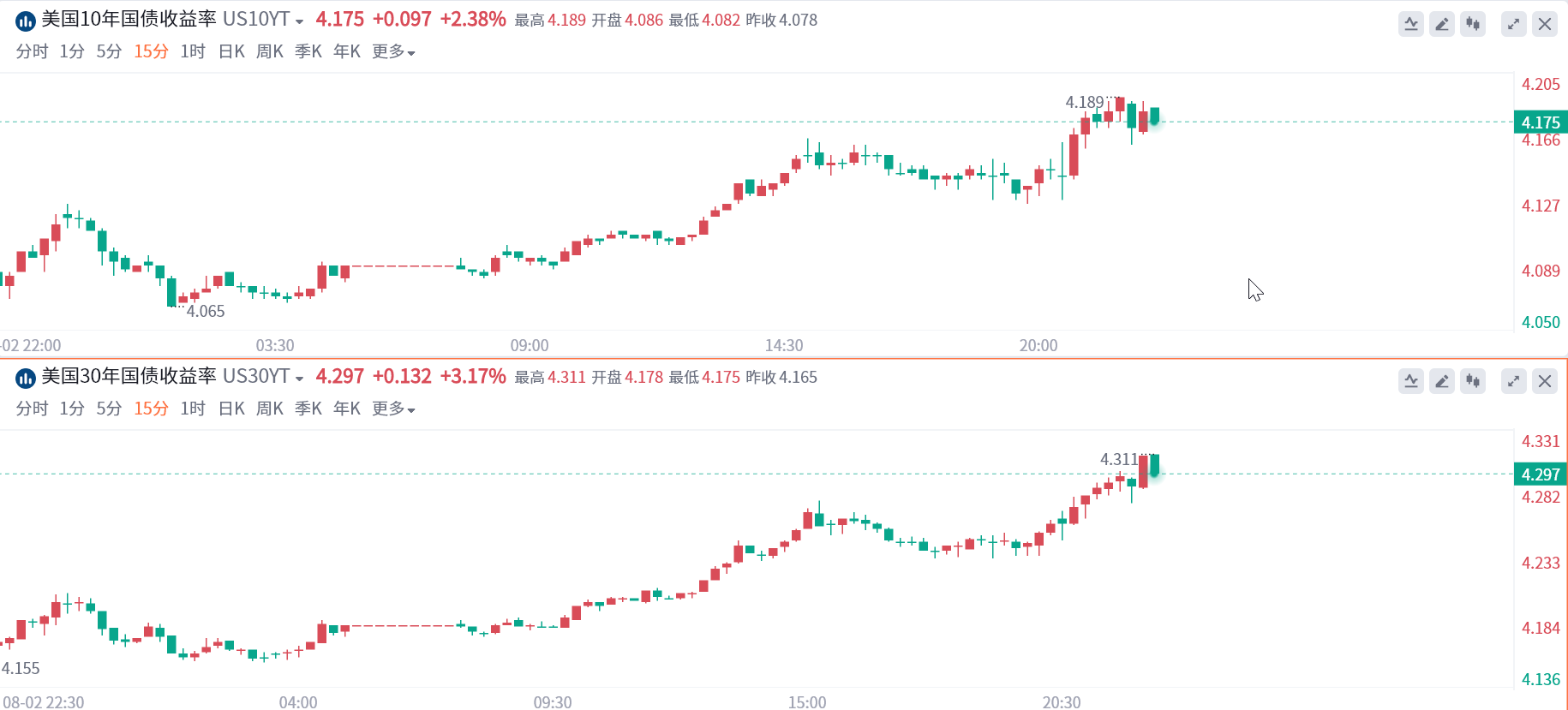The width and height of the screenshot is (1568, 710).
Task: Click the blue logo icon beside 美国10年国债收益率
Action: 26,21
